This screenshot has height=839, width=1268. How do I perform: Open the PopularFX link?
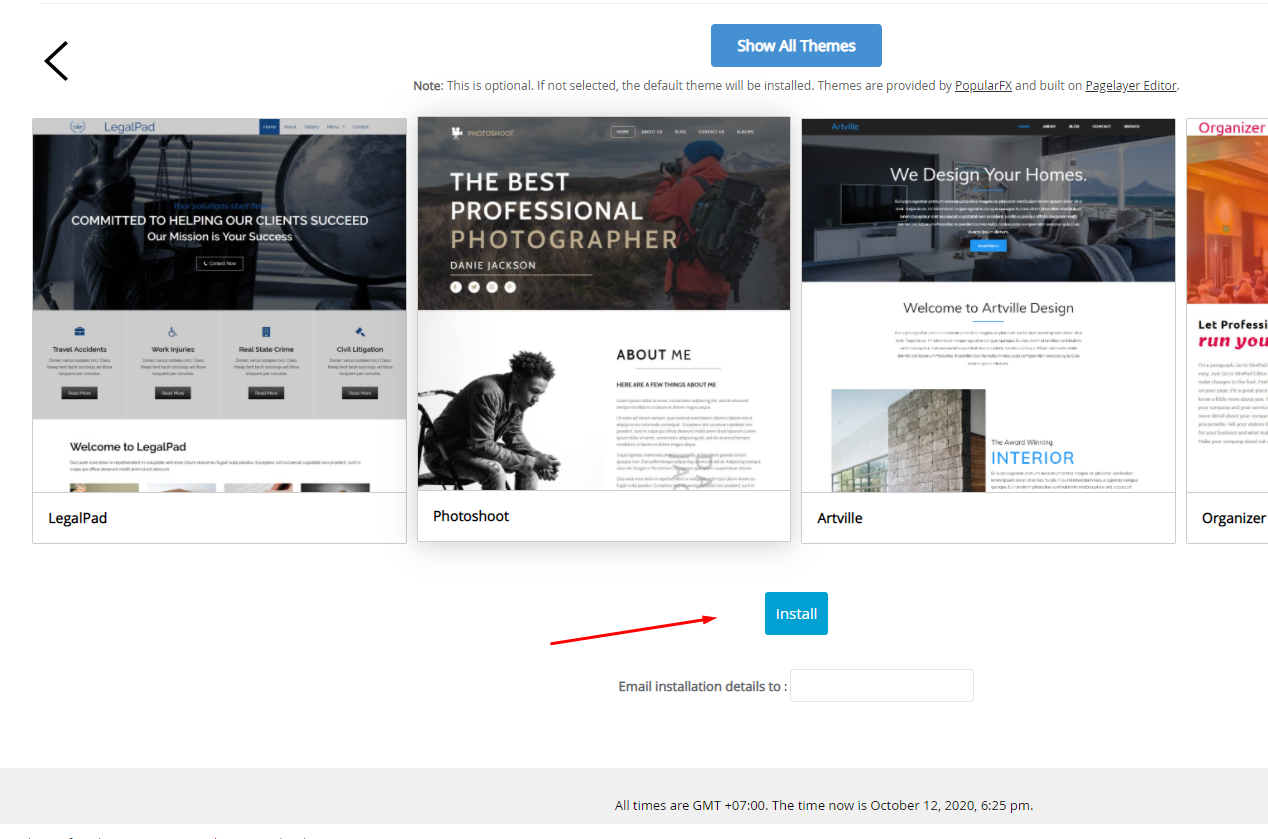[x=983, y=86]
